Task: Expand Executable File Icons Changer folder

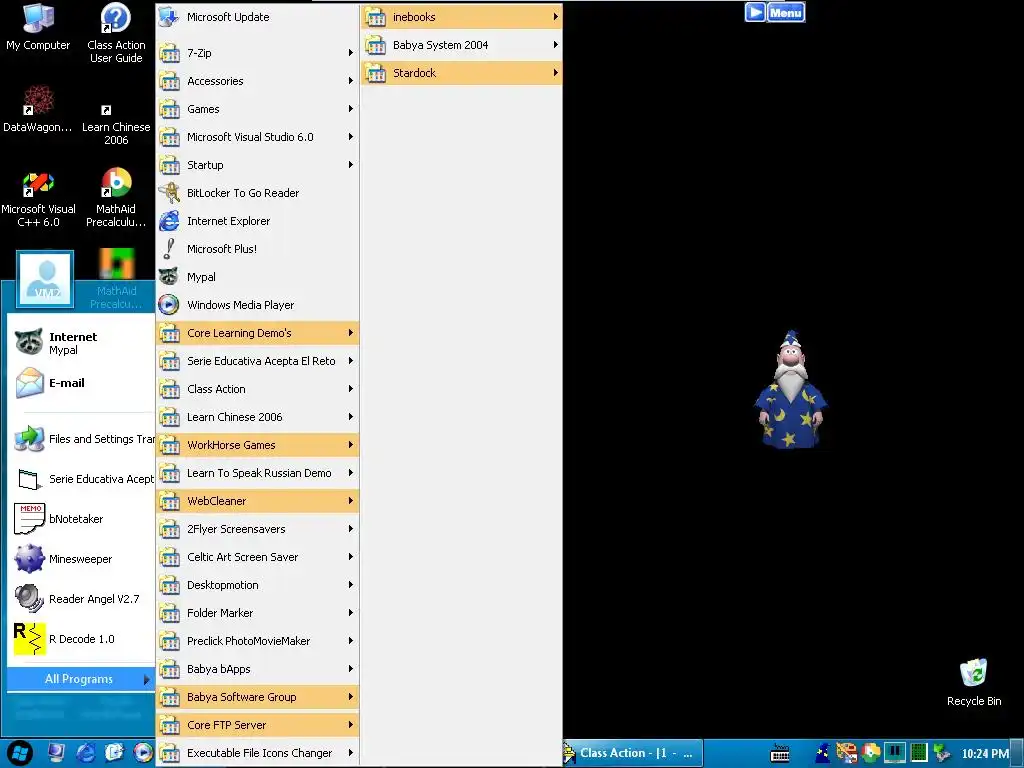Action: click(x=258, y=753)
